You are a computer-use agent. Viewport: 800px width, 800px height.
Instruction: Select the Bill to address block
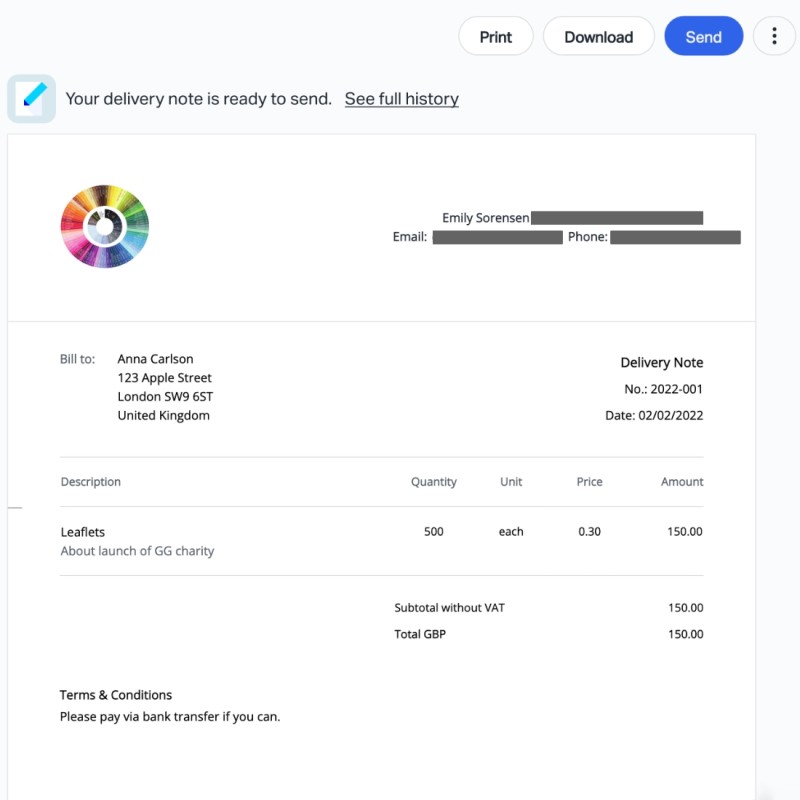(163, 386)
